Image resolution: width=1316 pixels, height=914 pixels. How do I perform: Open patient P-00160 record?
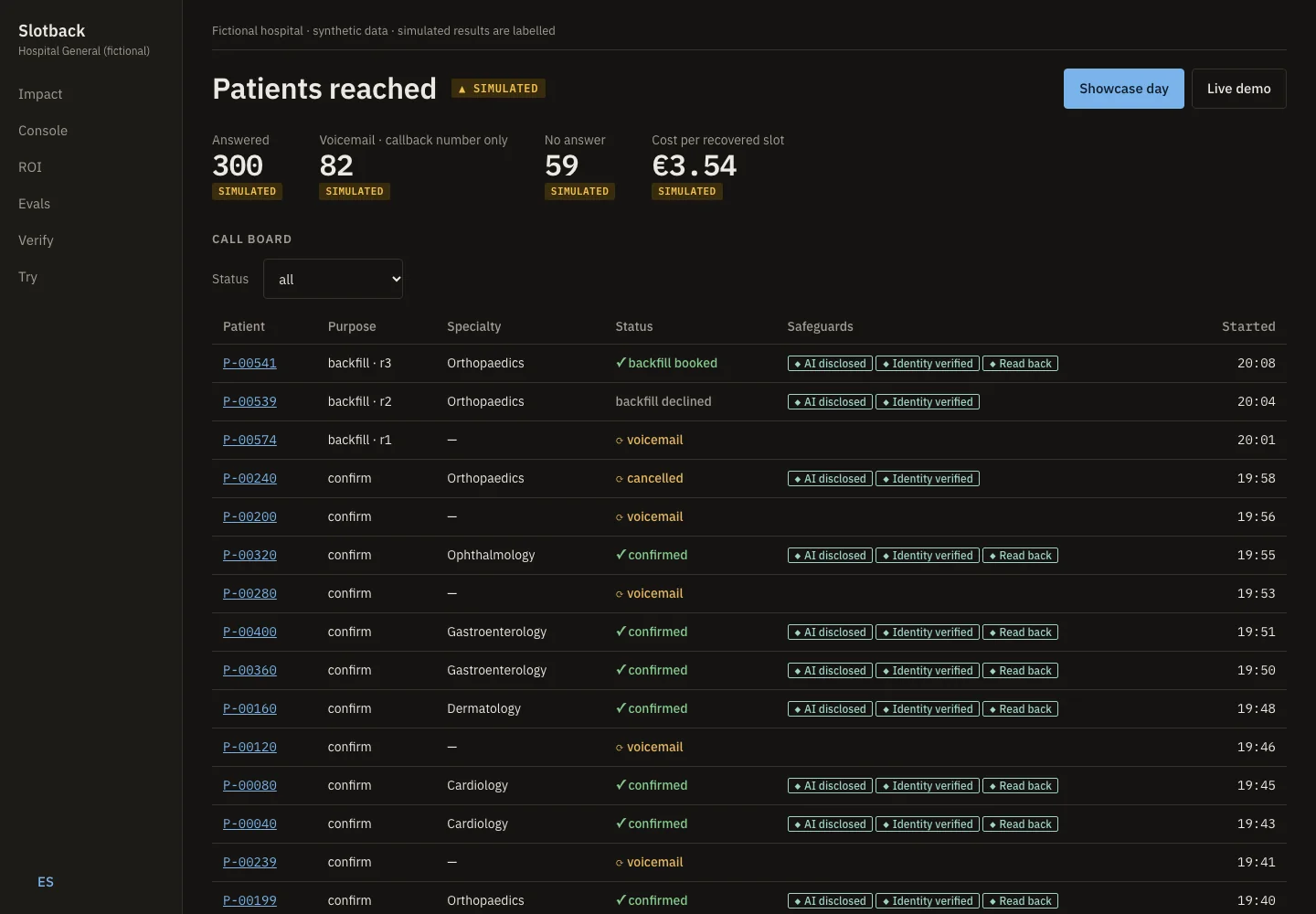point(249,708)
